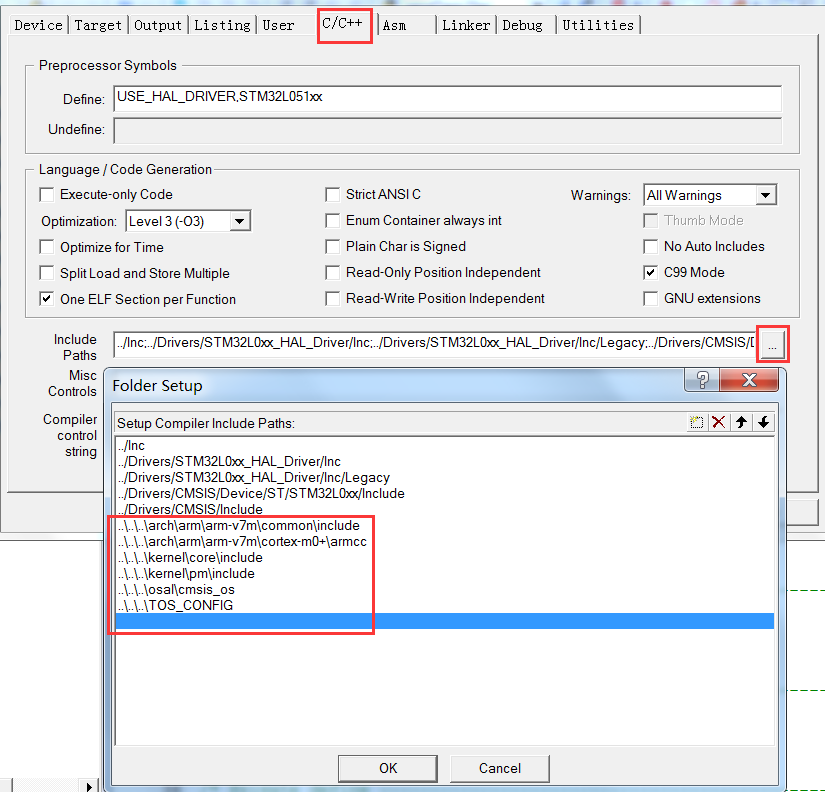825x792 pixels.
Task: Select the HAL_Driver/Inc/Legacy path
Action: tap(445, 477)
